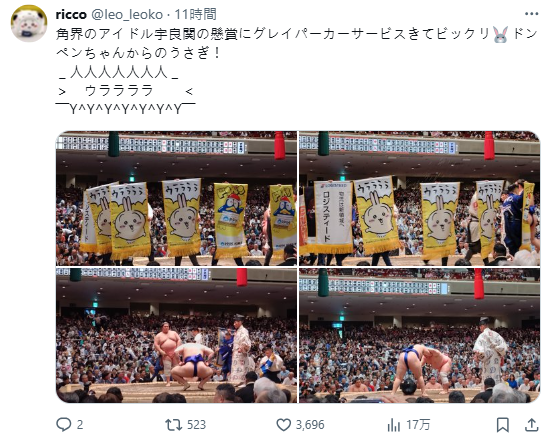Click the reply count number 2
Viewport: 555px width, 437px height.
[80, 425]
